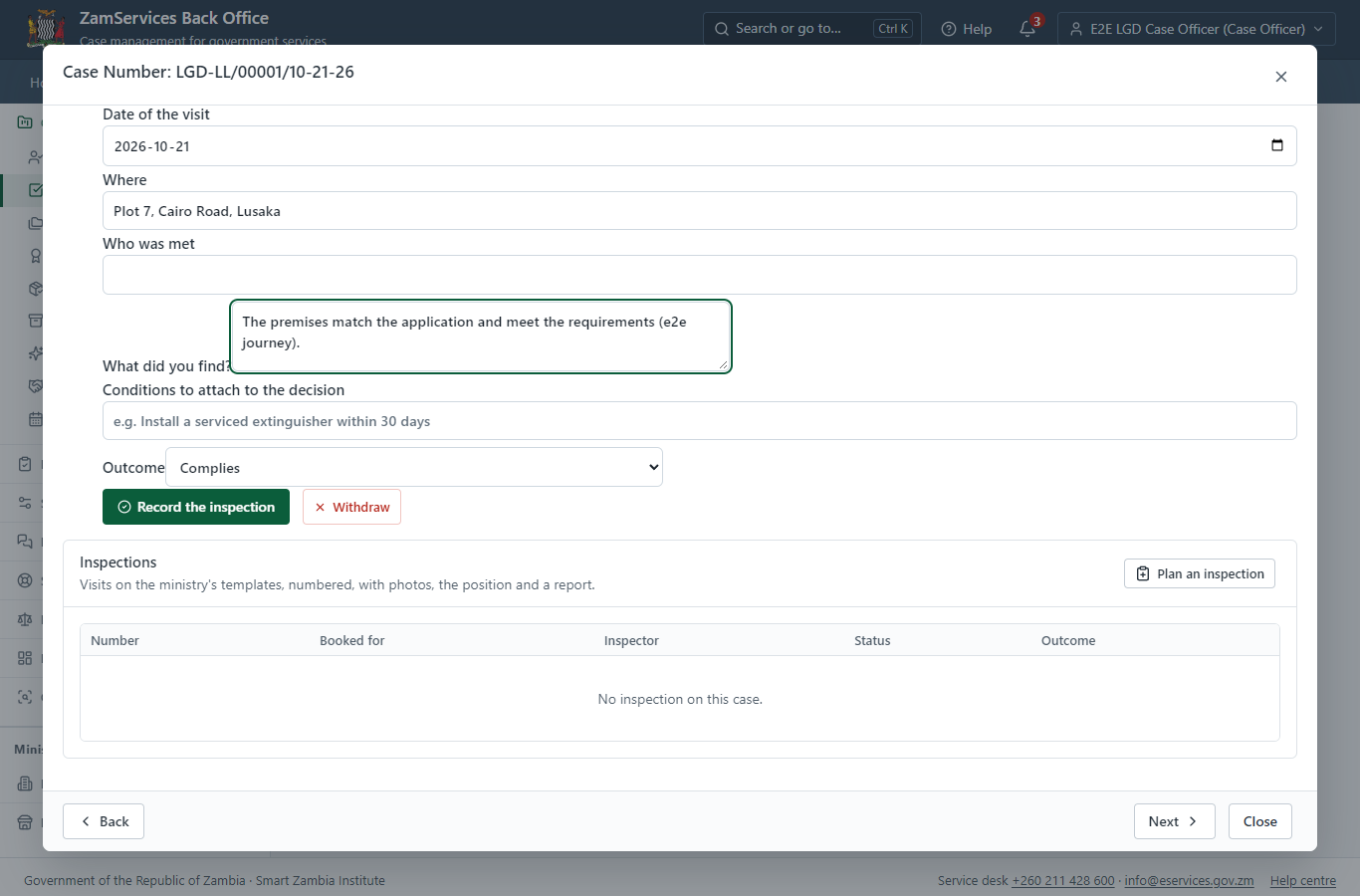
Task: Click Plan an inspection button
Action: coord(1200,573)
